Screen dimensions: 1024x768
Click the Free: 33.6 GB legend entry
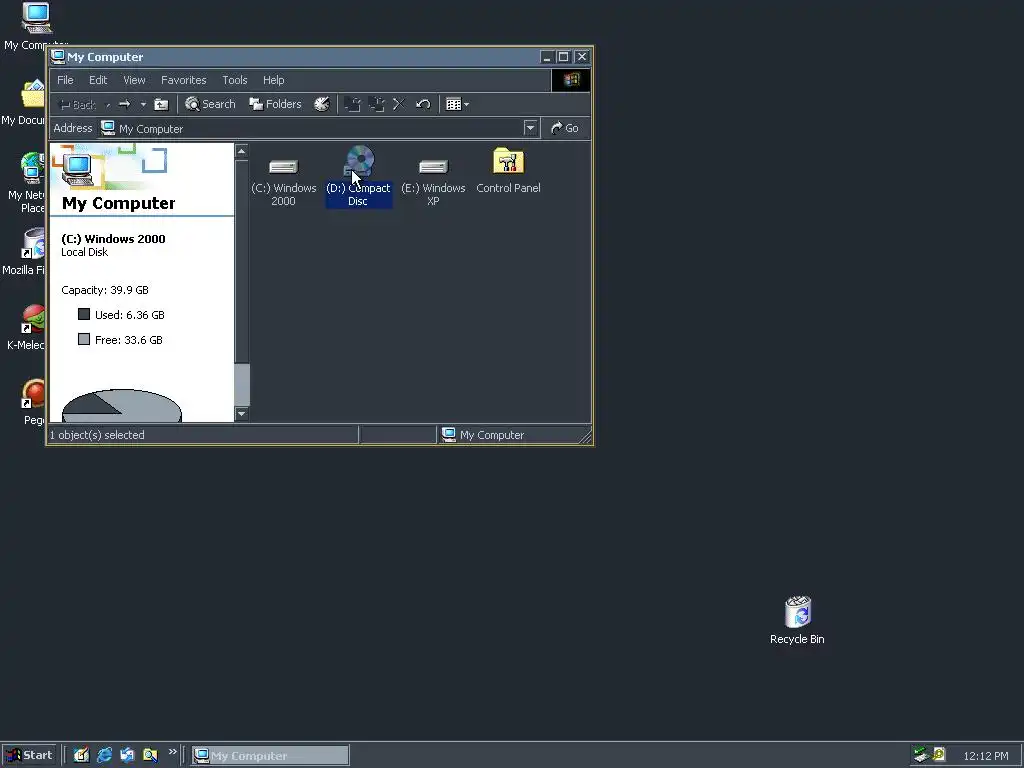point(120,340)
